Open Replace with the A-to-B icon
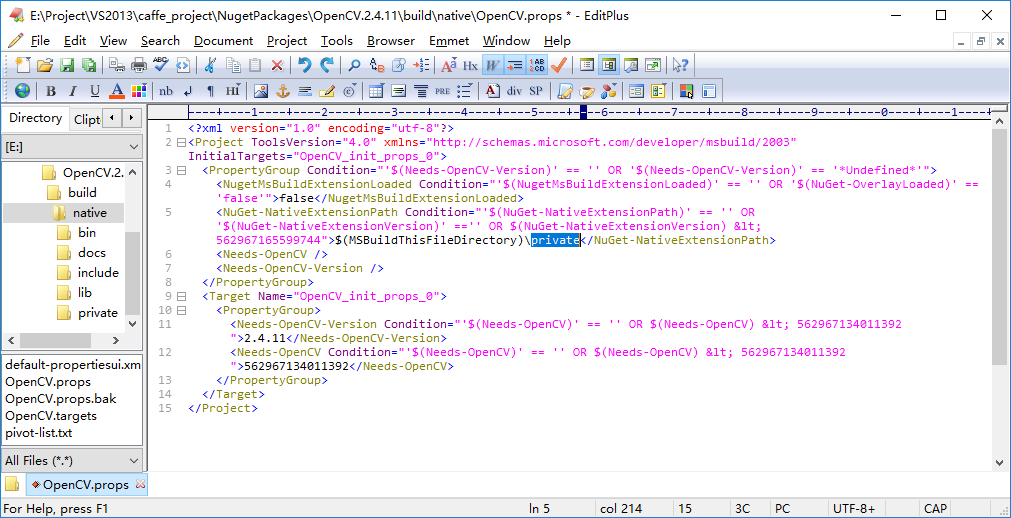 pyautogui.click(x=377, y=65)
